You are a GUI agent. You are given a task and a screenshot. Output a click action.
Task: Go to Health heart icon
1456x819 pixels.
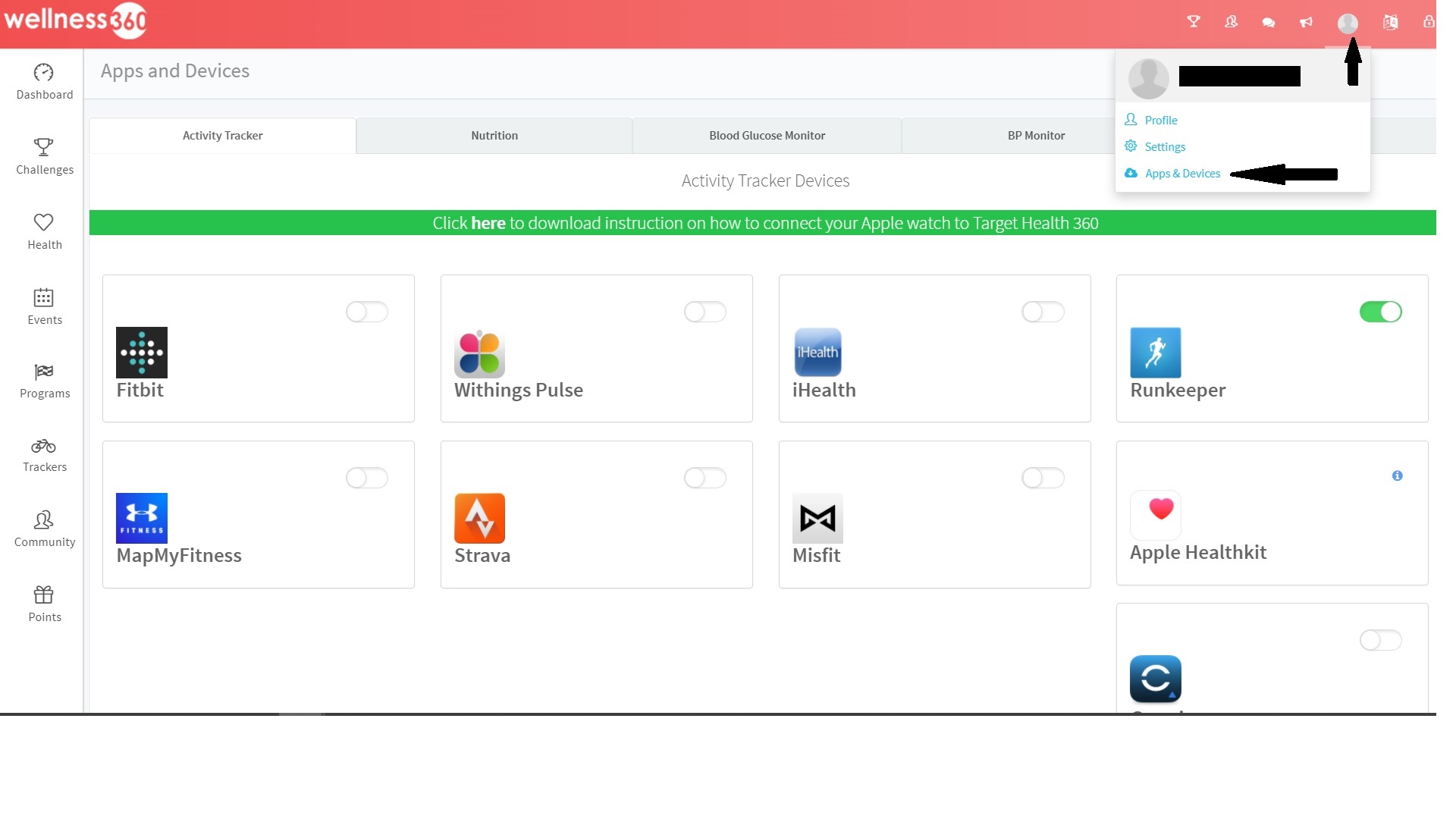(44, 222)
